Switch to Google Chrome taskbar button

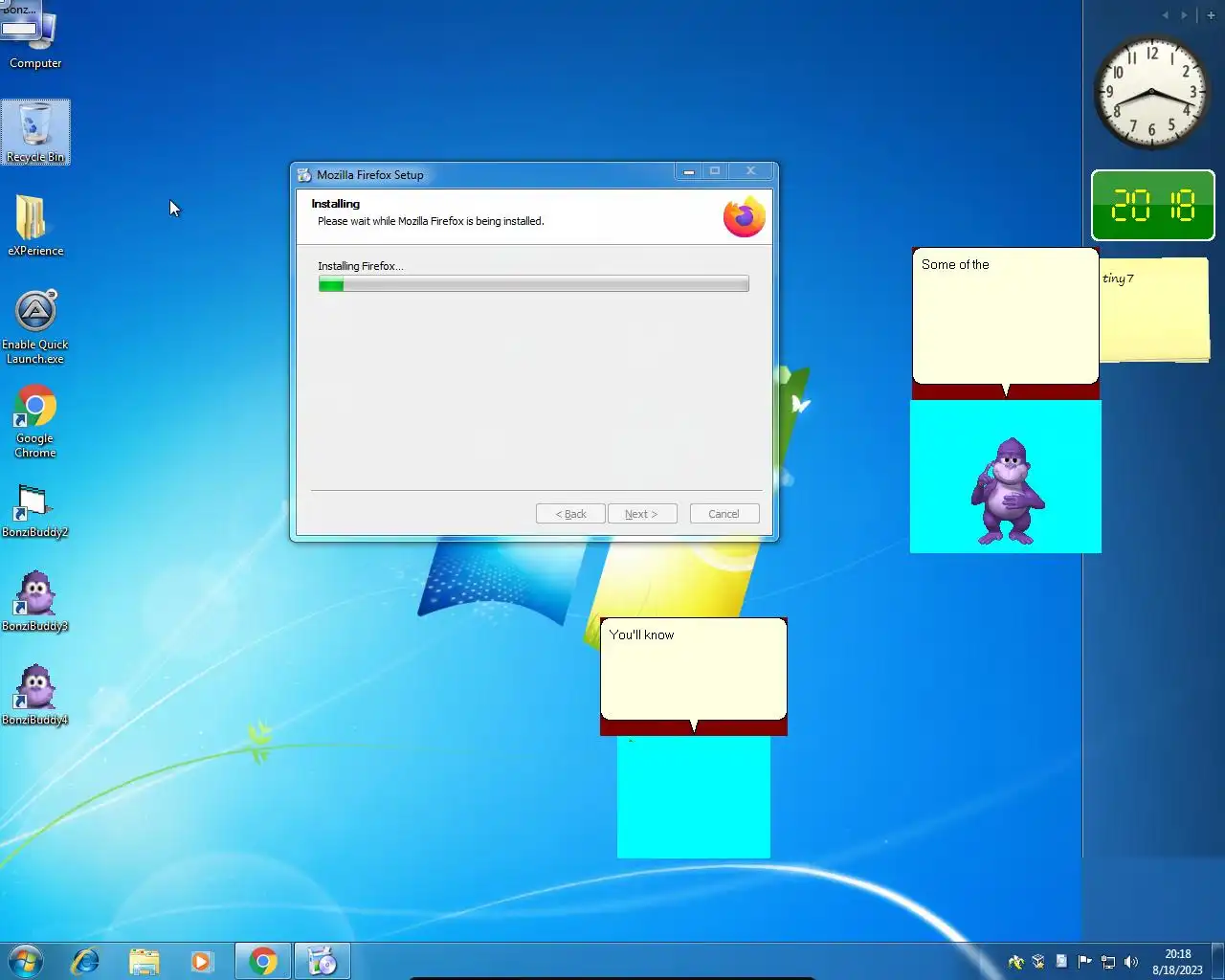263,961
